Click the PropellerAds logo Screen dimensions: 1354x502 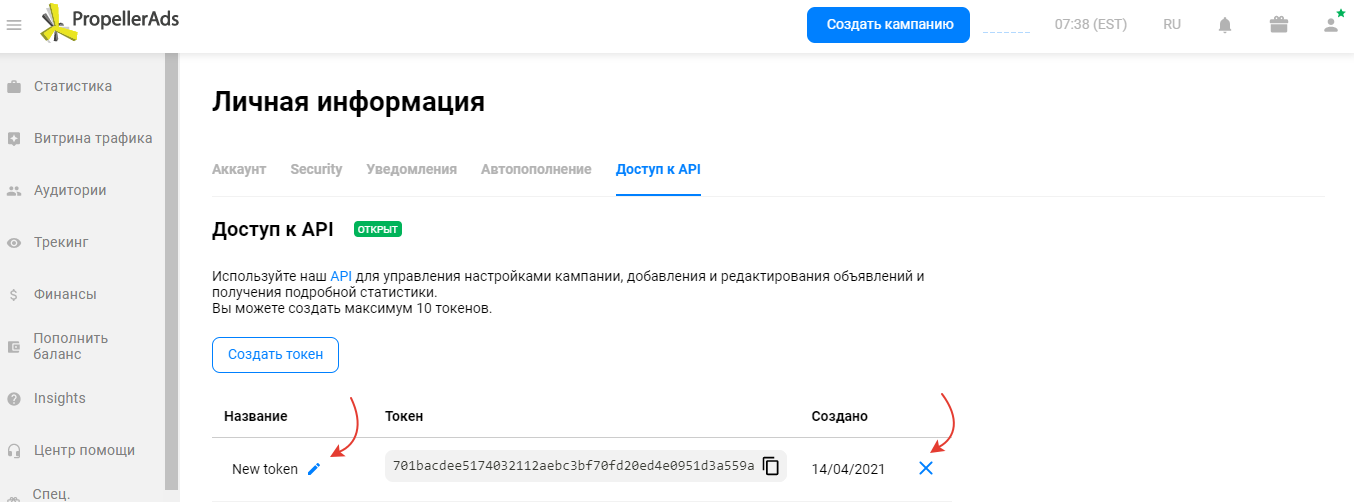click(110, 22)
